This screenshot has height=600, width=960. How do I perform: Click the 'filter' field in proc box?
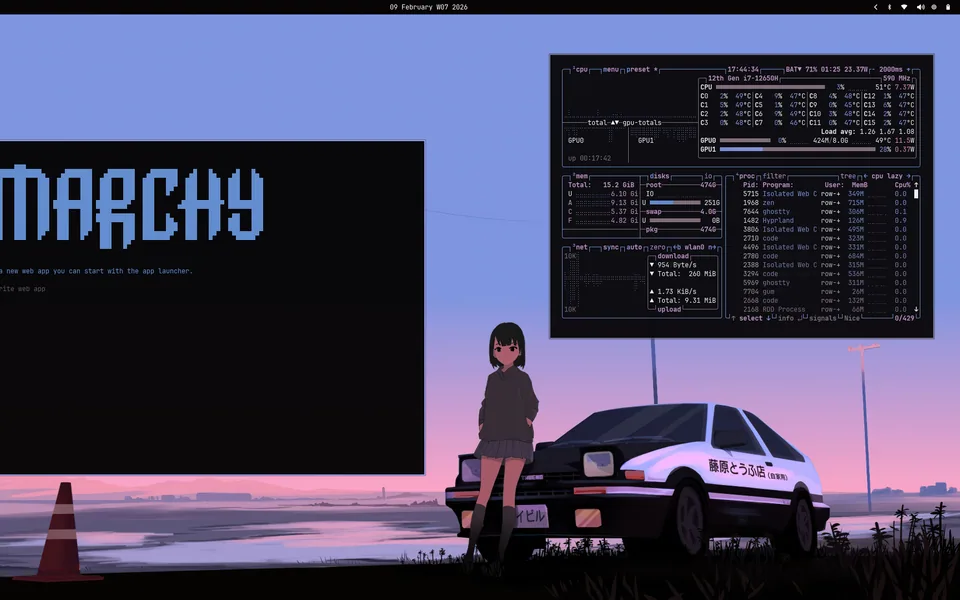(774, 176)
